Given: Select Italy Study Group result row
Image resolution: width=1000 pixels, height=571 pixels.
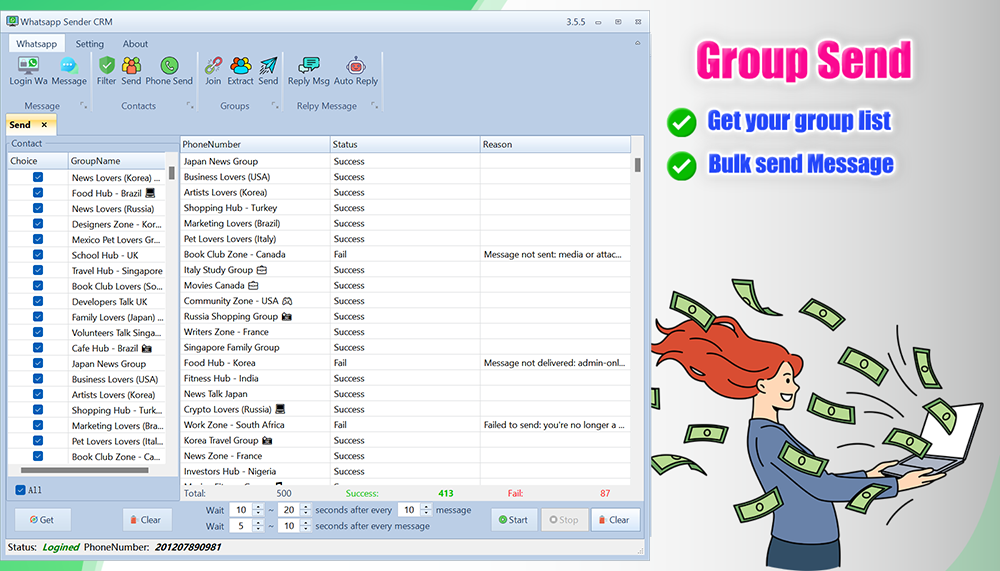Looking at the screenshot, I should 406,270.
